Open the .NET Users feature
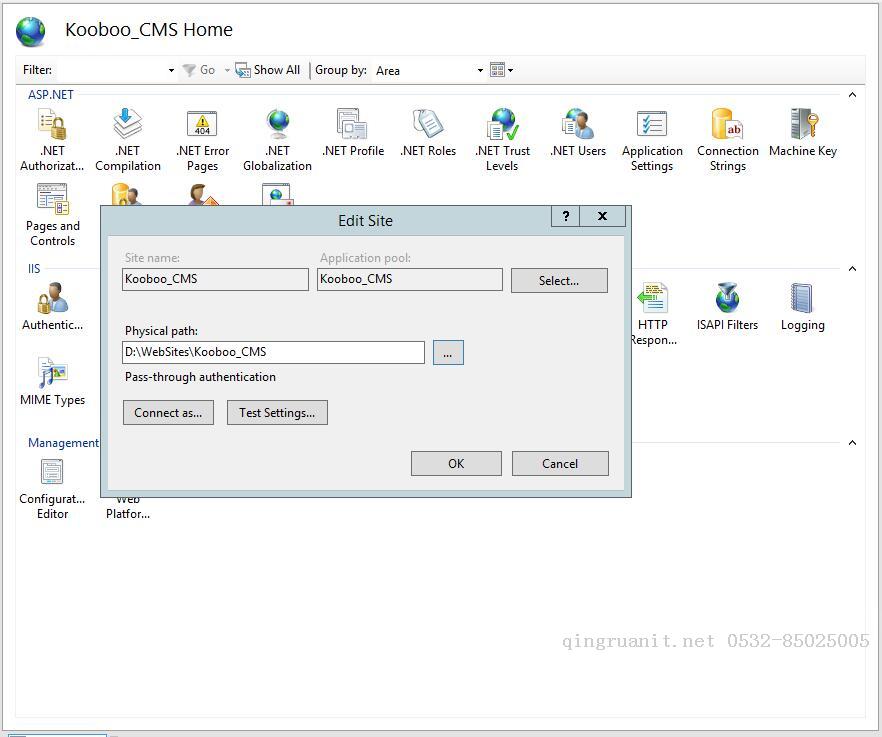Viewport: 882px width, 737px height. pos(578,133)
